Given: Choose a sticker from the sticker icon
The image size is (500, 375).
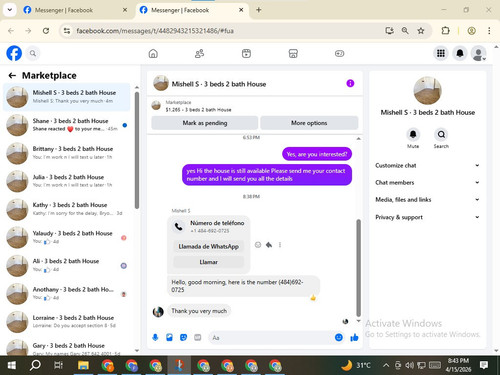Looking at the screenshot, I should [183, 338].
